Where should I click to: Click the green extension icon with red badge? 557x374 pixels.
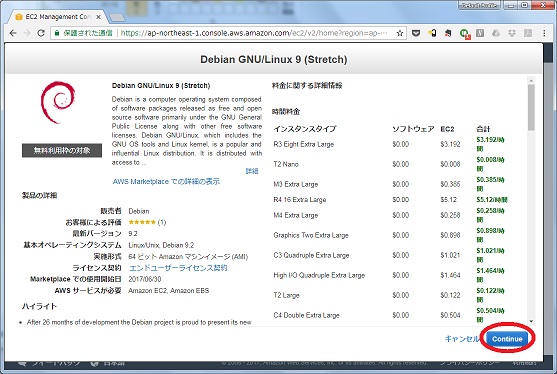click(464, 33)
